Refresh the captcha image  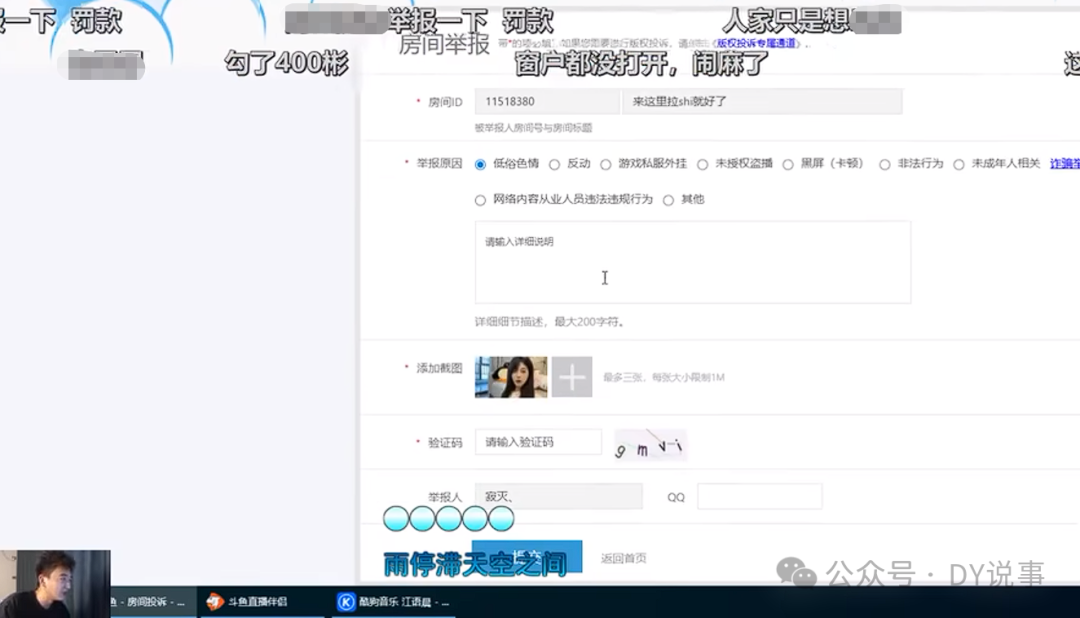pos(650,446)
